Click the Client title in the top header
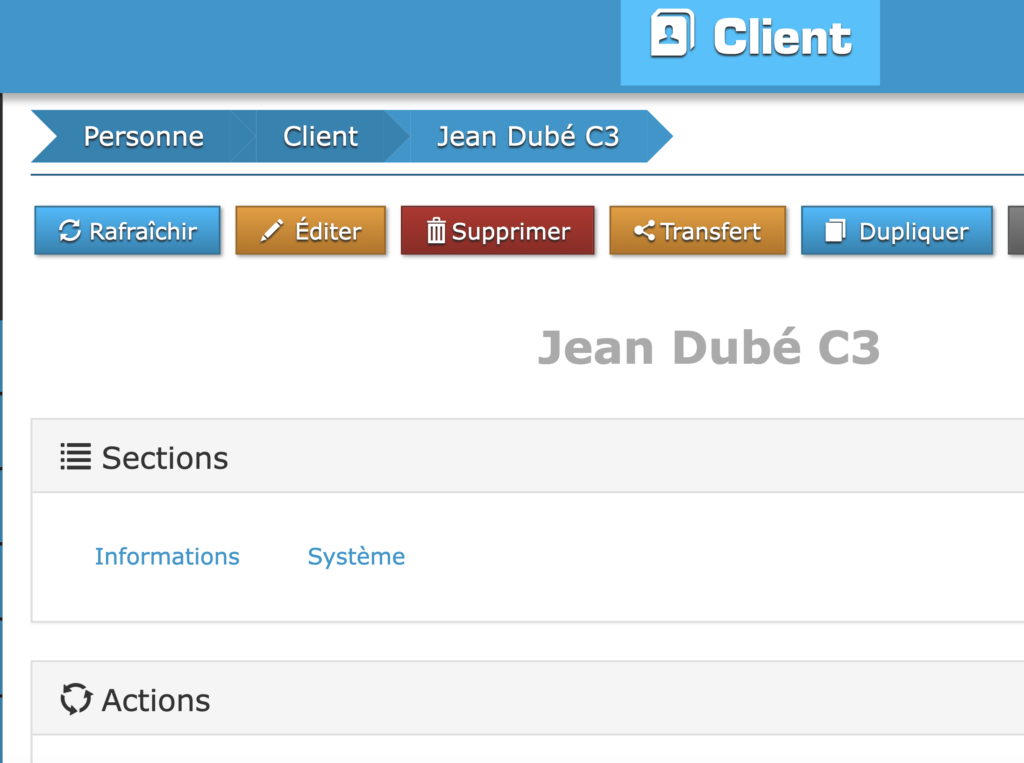Viewport: 1024px width, 763px height. point(782,38)
